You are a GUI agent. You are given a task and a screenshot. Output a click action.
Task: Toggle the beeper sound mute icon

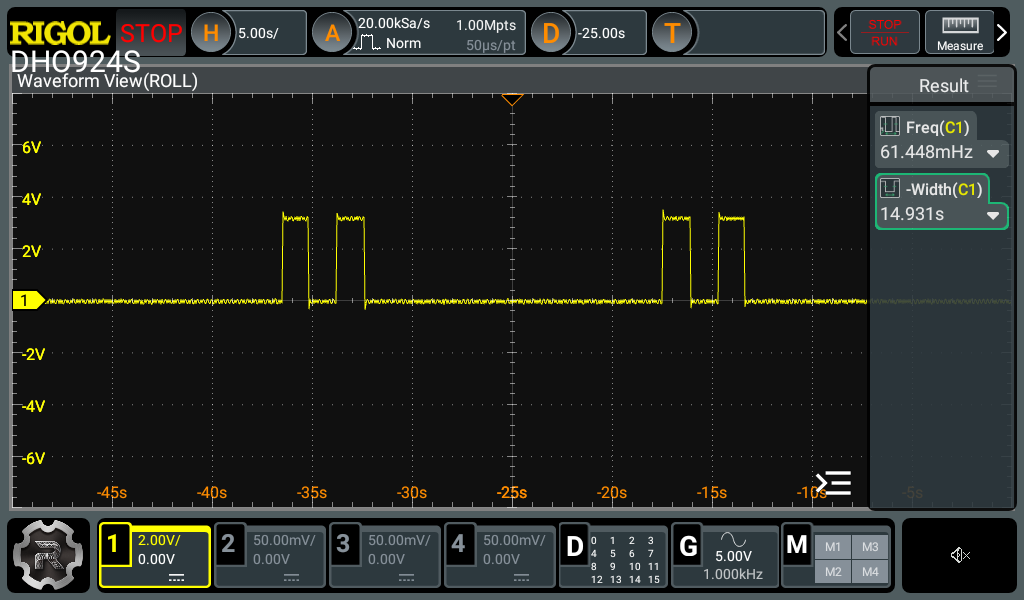[959, 556]
